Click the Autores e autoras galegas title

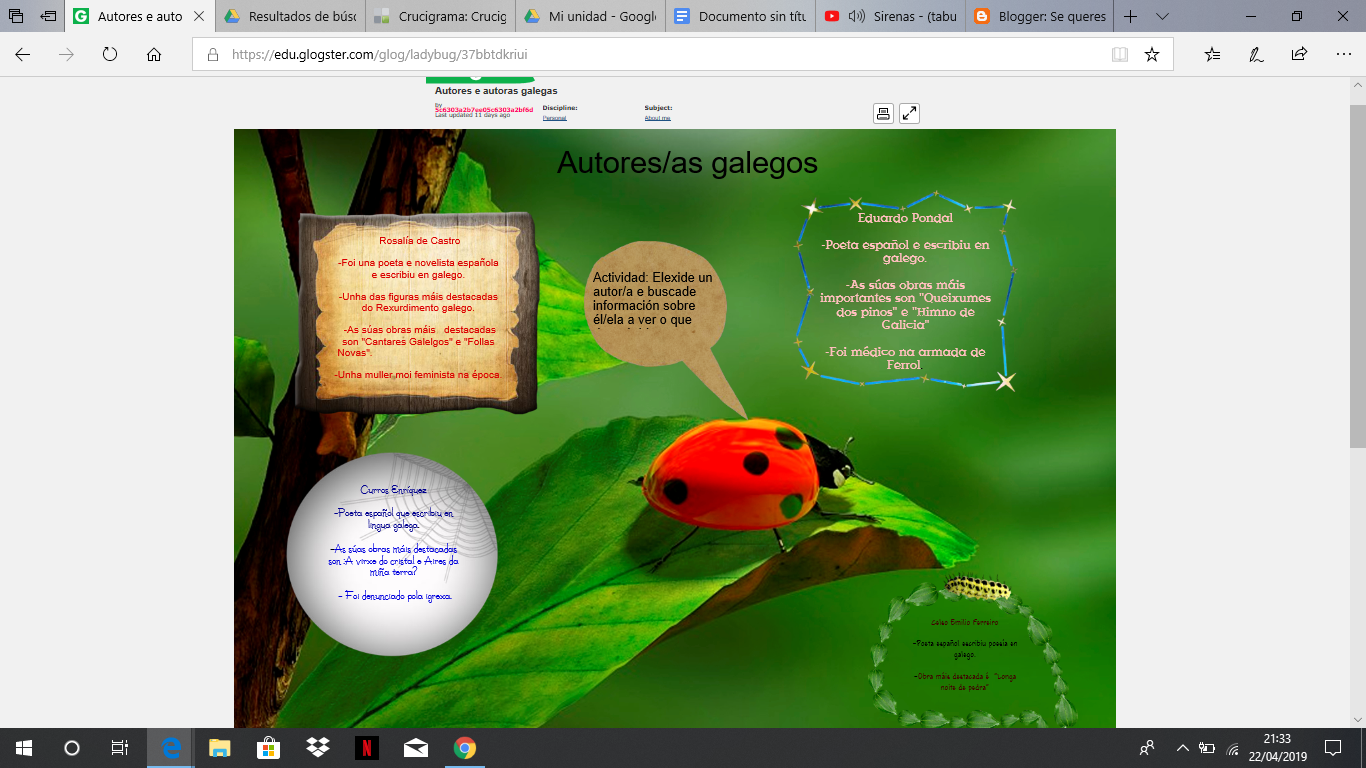496,91
